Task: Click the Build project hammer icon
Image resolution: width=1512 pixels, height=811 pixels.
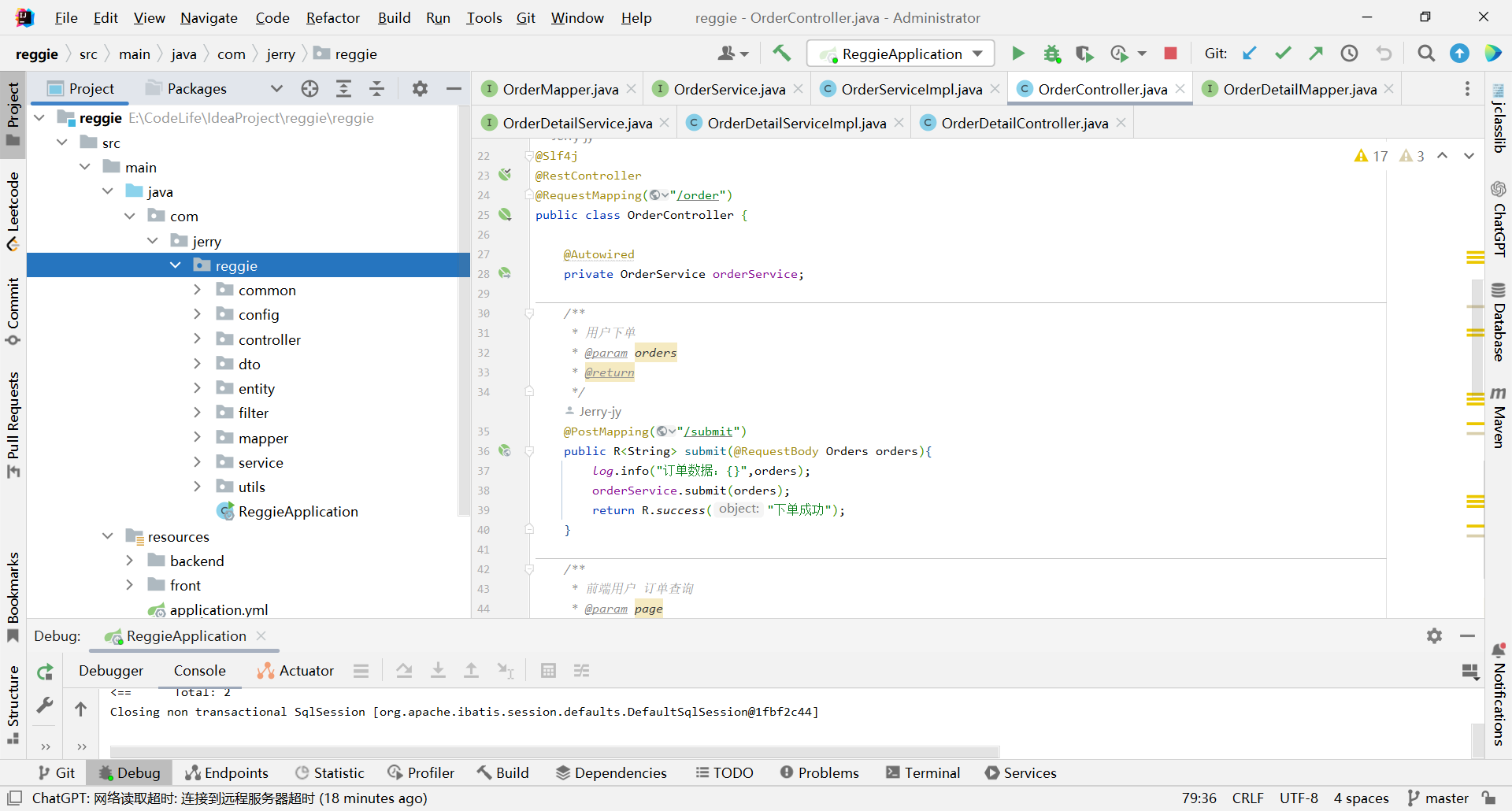Action: pos(781,54)
